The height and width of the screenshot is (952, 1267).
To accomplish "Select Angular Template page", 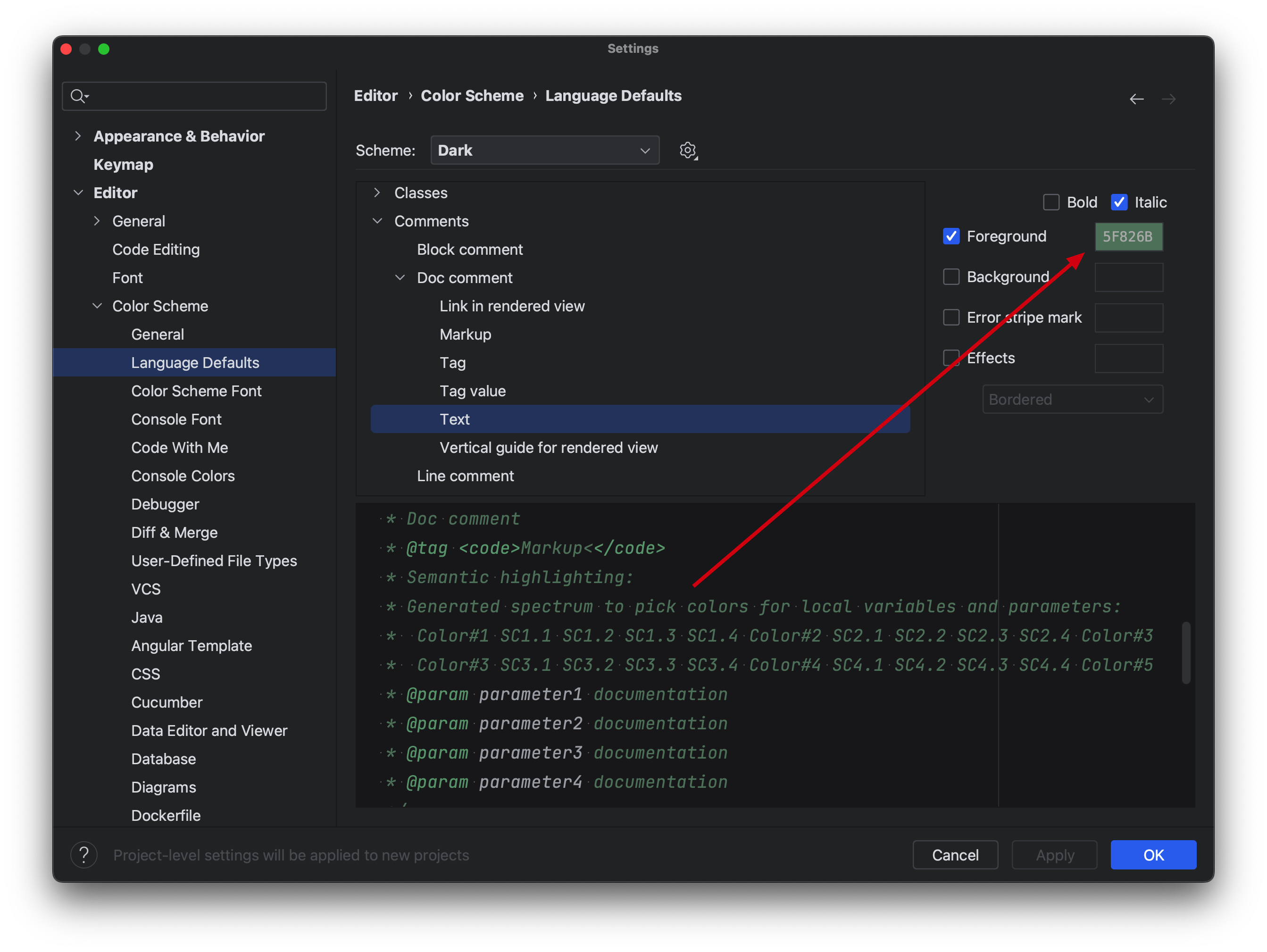I will [192, 645].
